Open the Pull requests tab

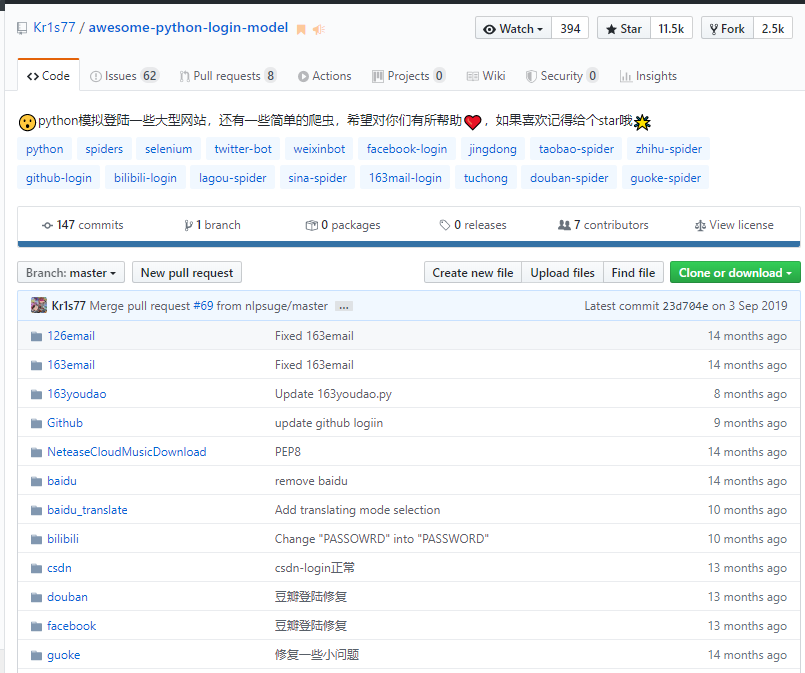(228, 76)
